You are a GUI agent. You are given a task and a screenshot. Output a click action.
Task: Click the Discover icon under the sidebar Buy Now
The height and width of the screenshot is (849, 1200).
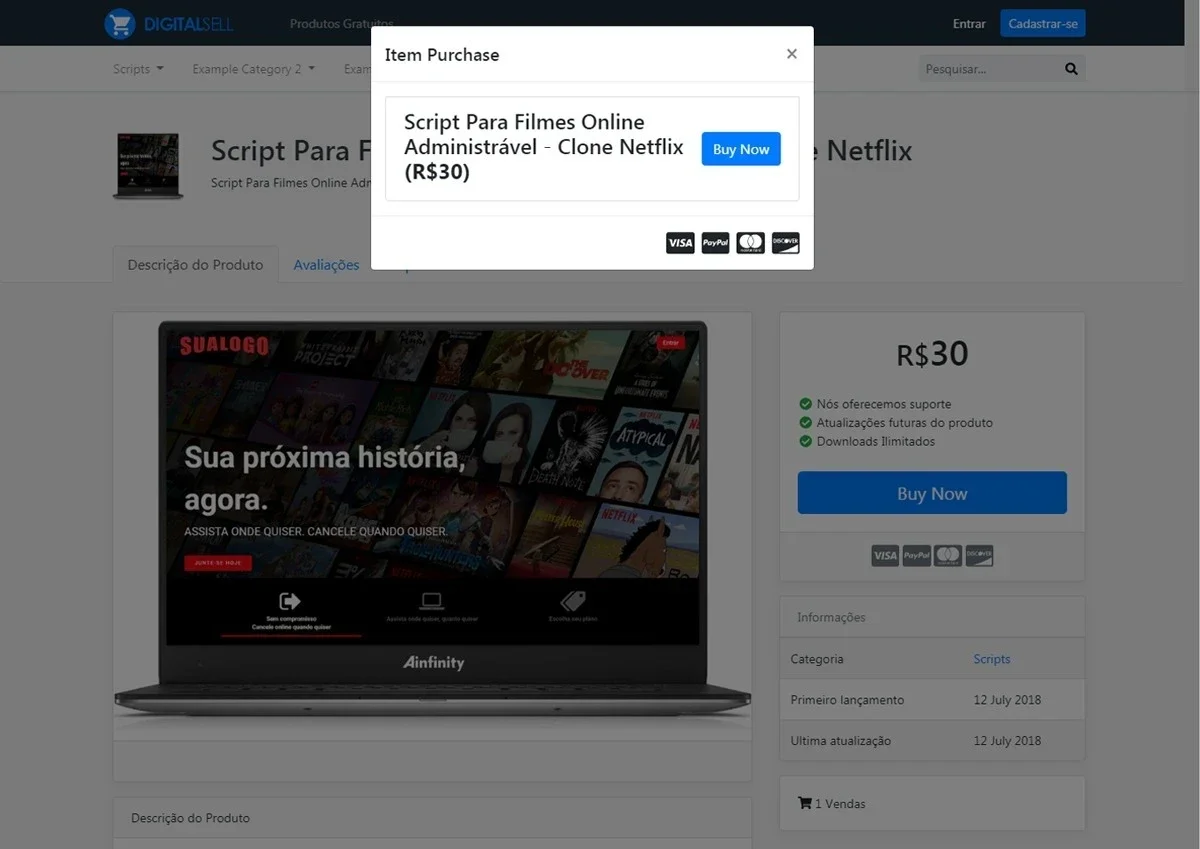tap(979, 555)
